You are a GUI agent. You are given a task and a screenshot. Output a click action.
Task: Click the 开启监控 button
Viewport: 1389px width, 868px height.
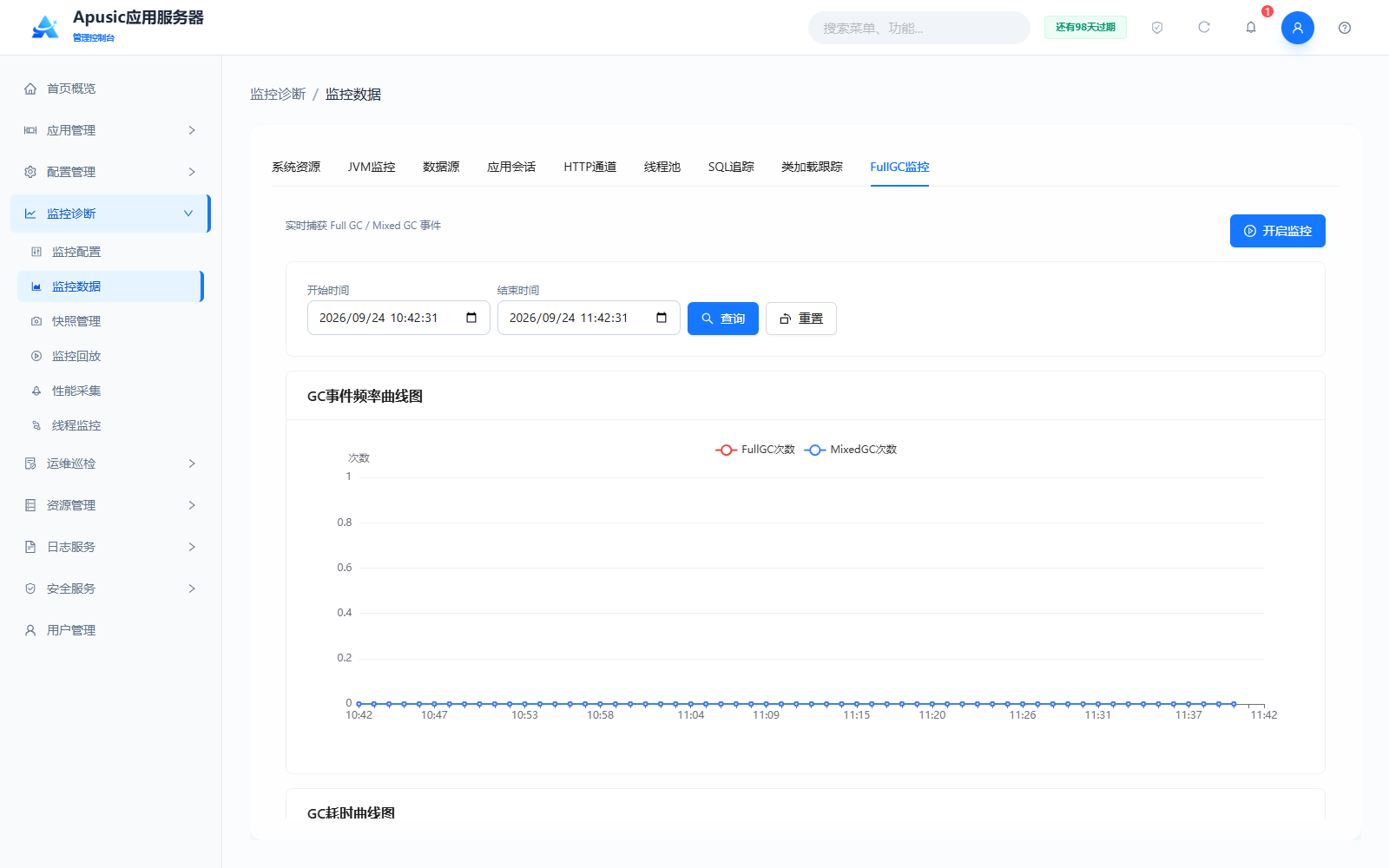click(x=1278, y=231)
